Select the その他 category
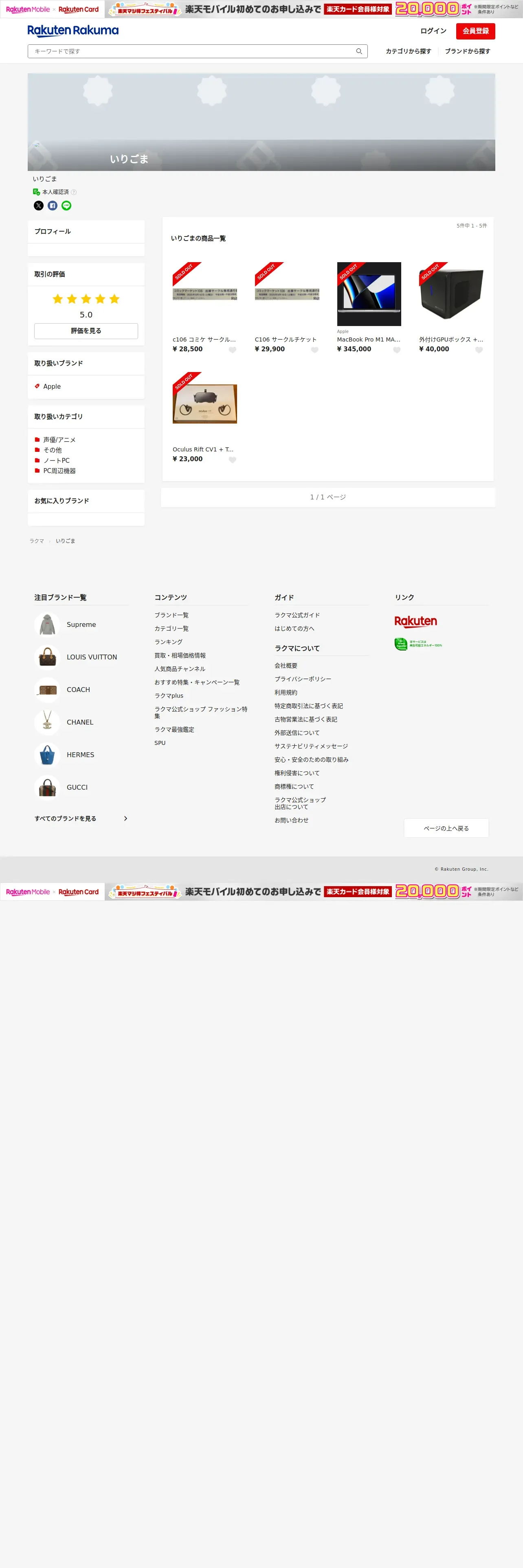Screen dimensions: 523x1568 53,451
